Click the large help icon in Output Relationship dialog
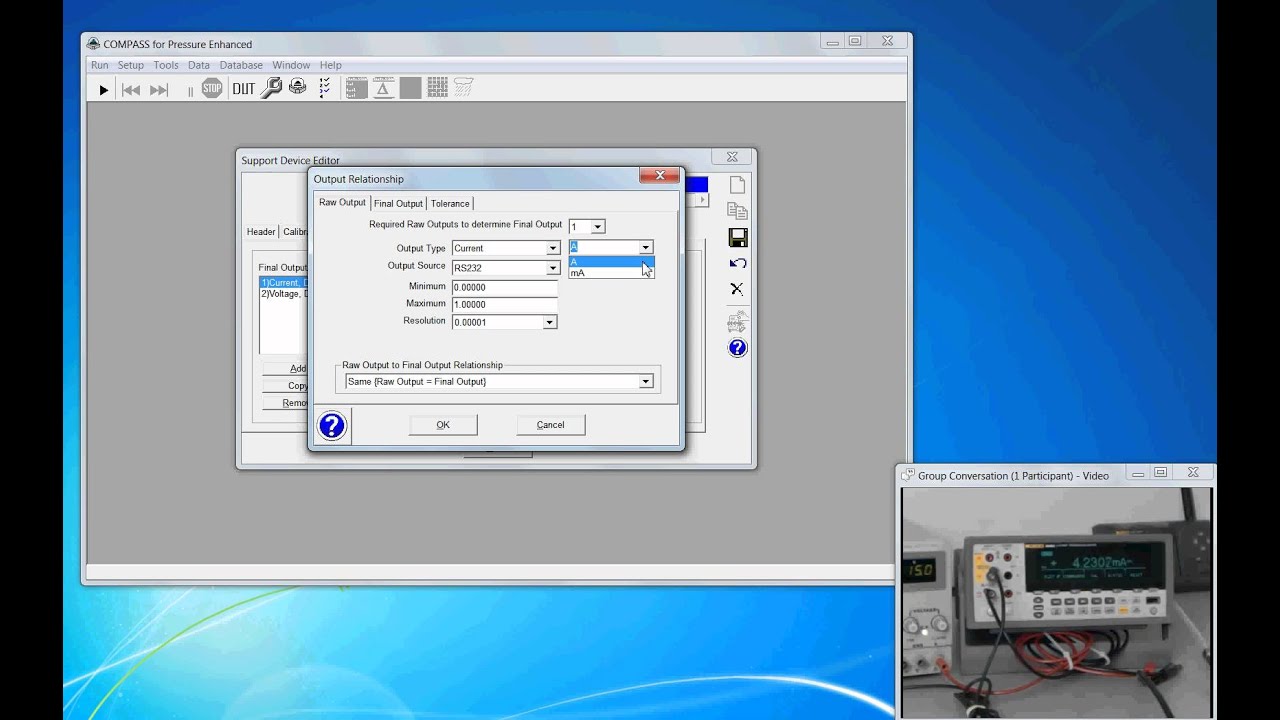 coord(331,426)
